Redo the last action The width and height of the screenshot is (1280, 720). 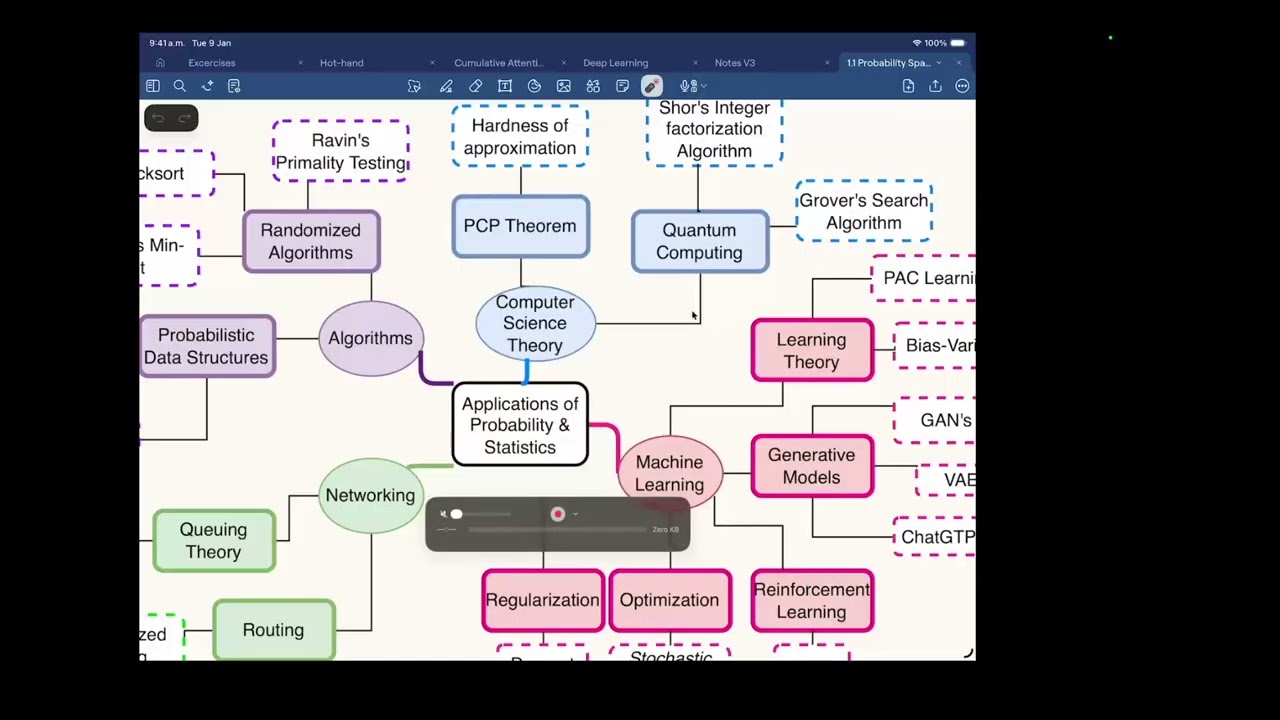[184, 118]
